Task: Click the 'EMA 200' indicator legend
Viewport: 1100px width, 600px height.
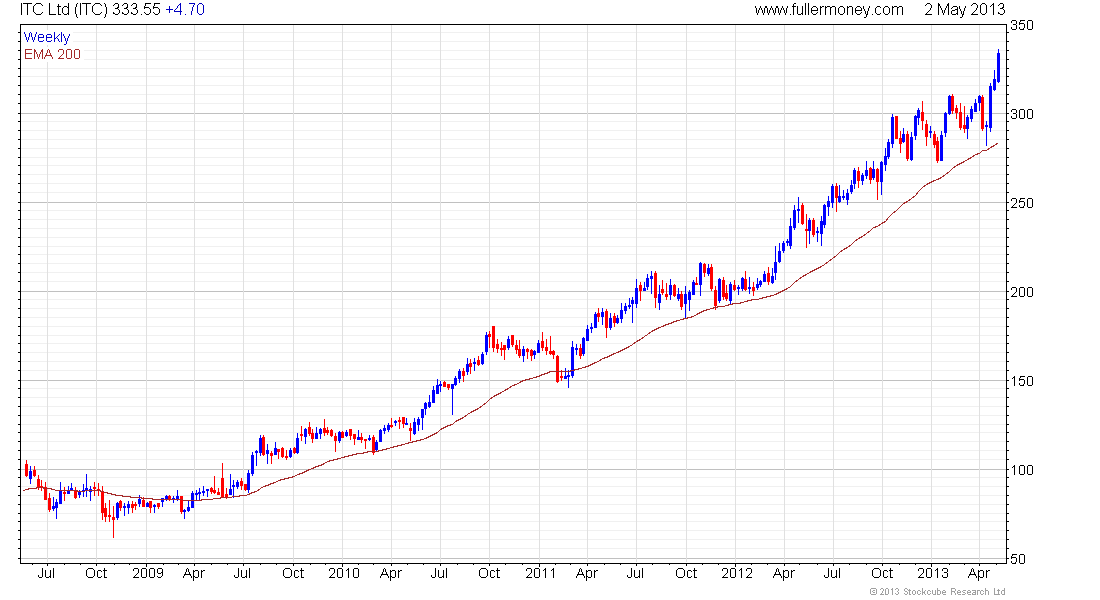Action: click(x=53, y=54)
